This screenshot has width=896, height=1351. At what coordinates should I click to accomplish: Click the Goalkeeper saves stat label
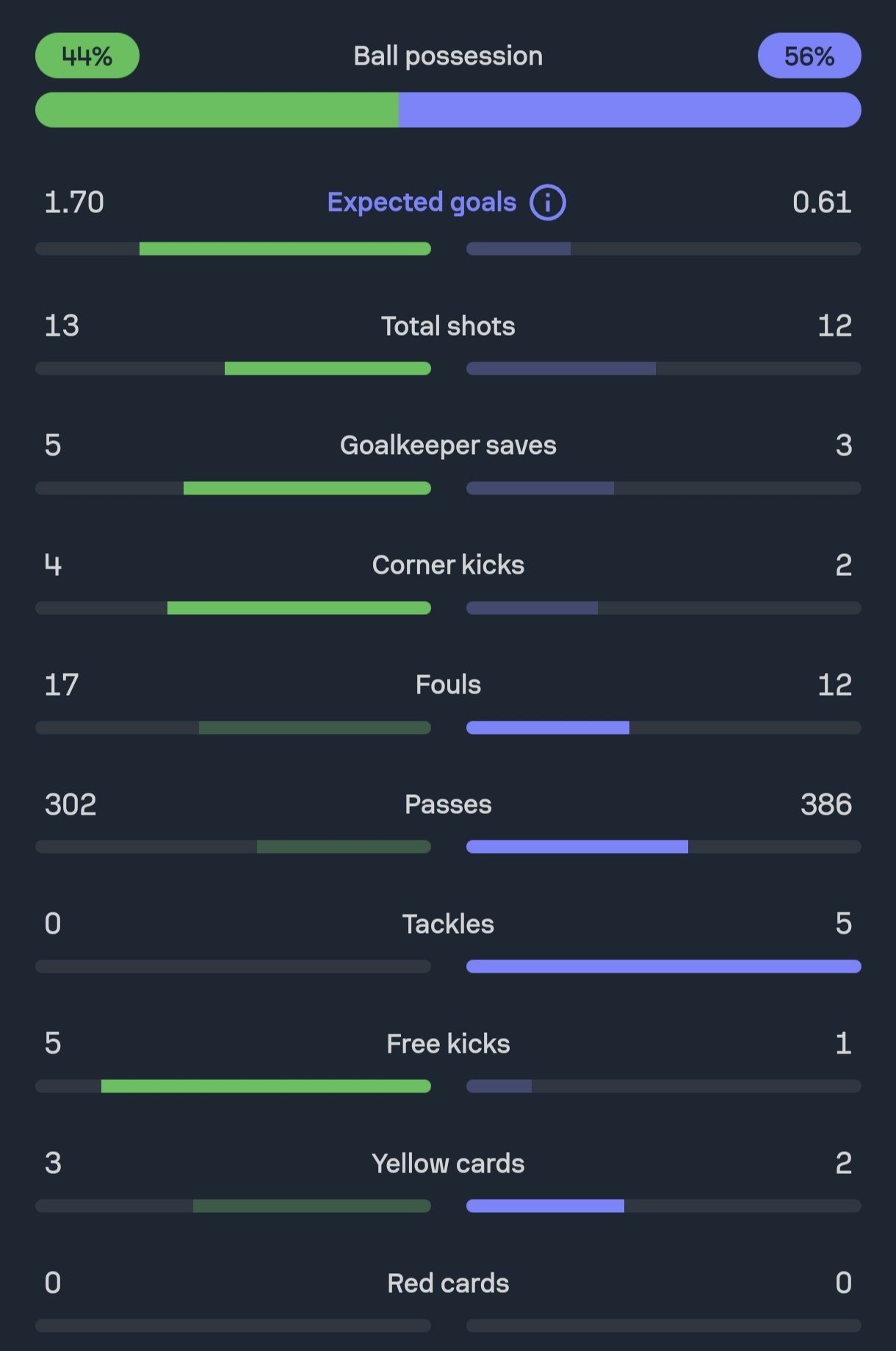point(448,445)
